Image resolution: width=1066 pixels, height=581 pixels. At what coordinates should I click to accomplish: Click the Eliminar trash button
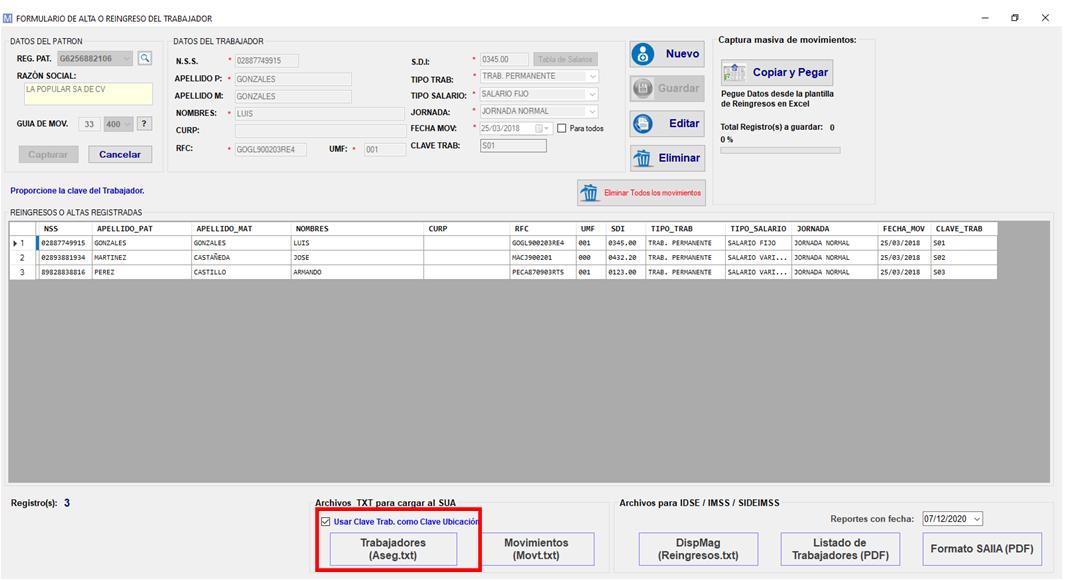(x=667, y=158)
